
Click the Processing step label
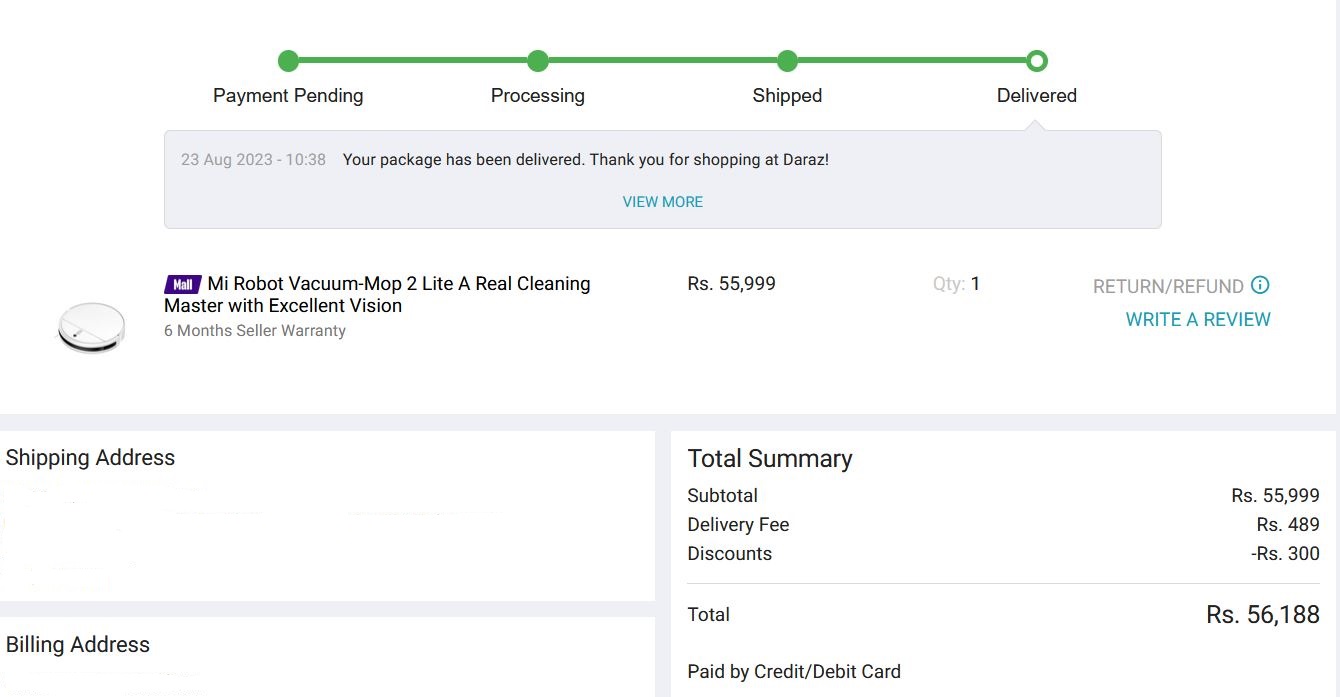point(538,96)
